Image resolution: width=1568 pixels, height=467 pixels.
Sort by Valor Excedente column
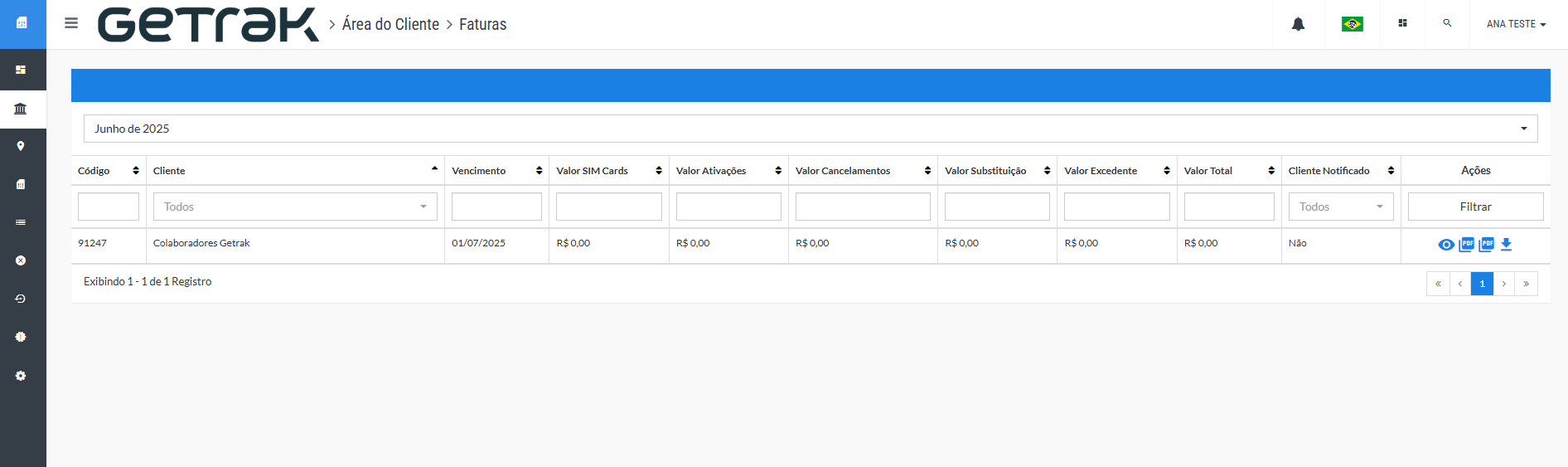coord(1117,171)
